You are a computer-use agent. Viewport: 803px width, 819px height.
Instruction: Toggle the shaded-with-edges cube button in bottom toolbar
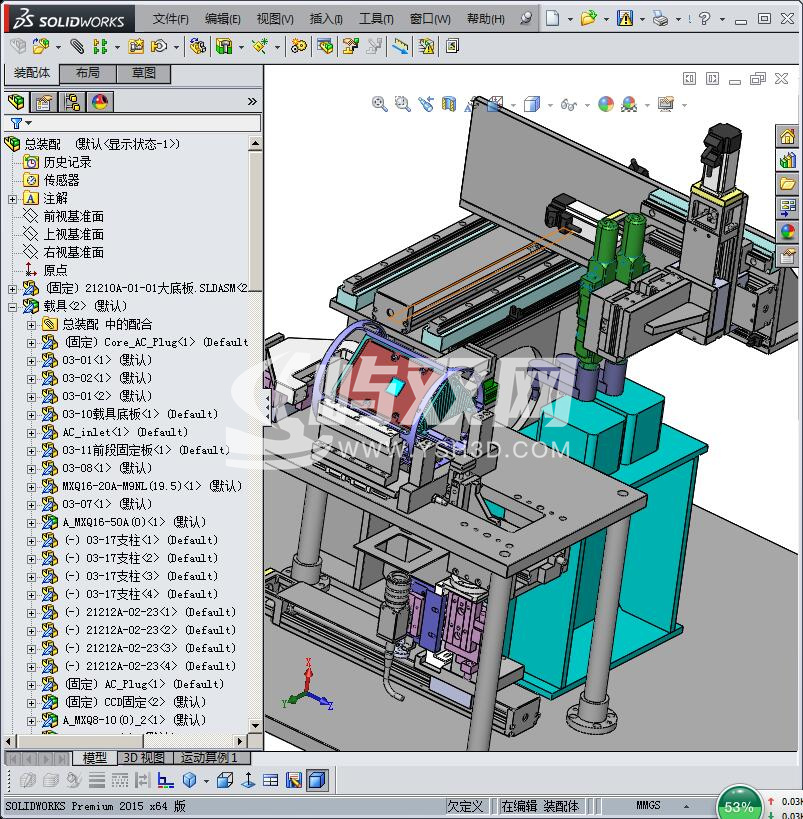click(317, 780)
